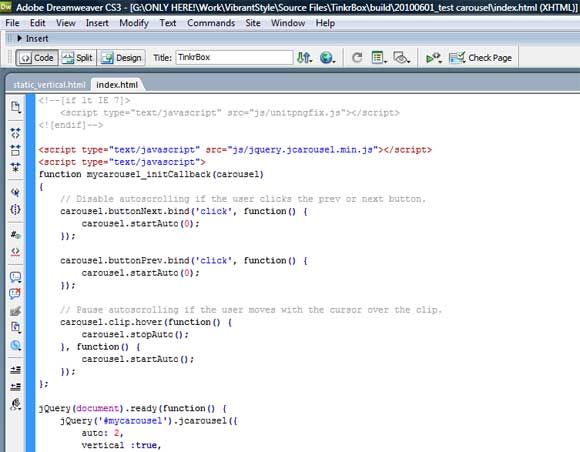The image size is (580, 452).
Task: Switch to Split view
Action: click(77, 58)
